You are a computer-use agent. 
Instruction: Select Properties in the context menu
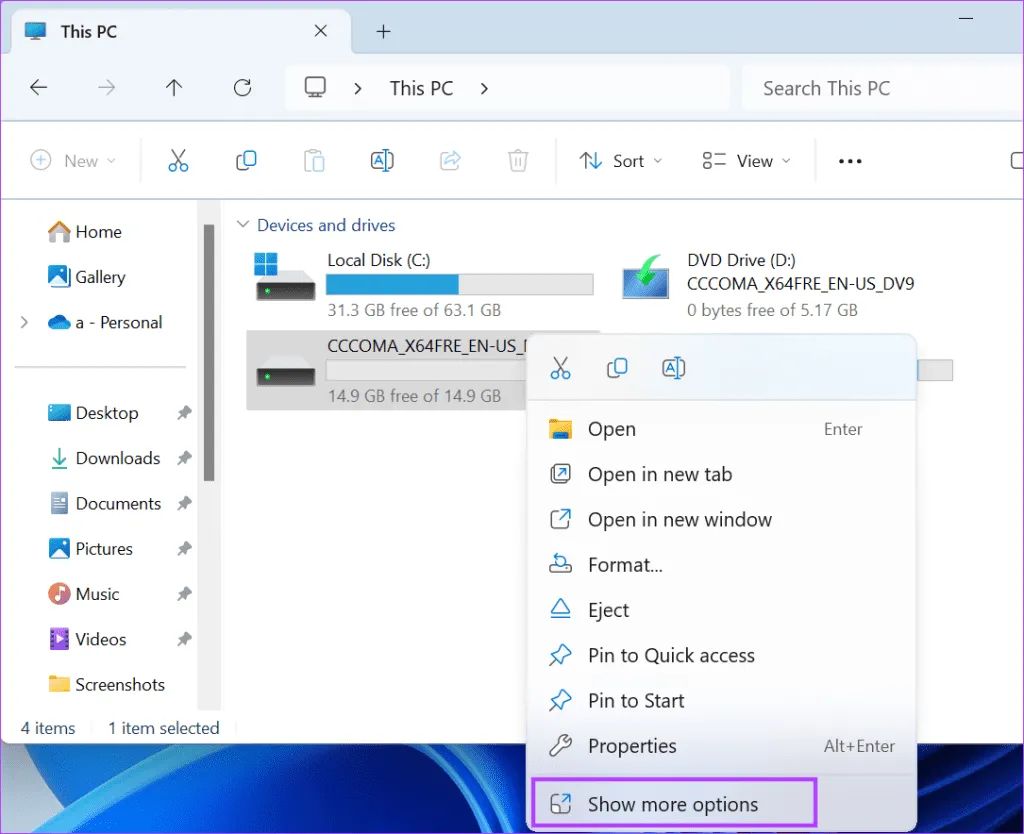click(632, 746)
